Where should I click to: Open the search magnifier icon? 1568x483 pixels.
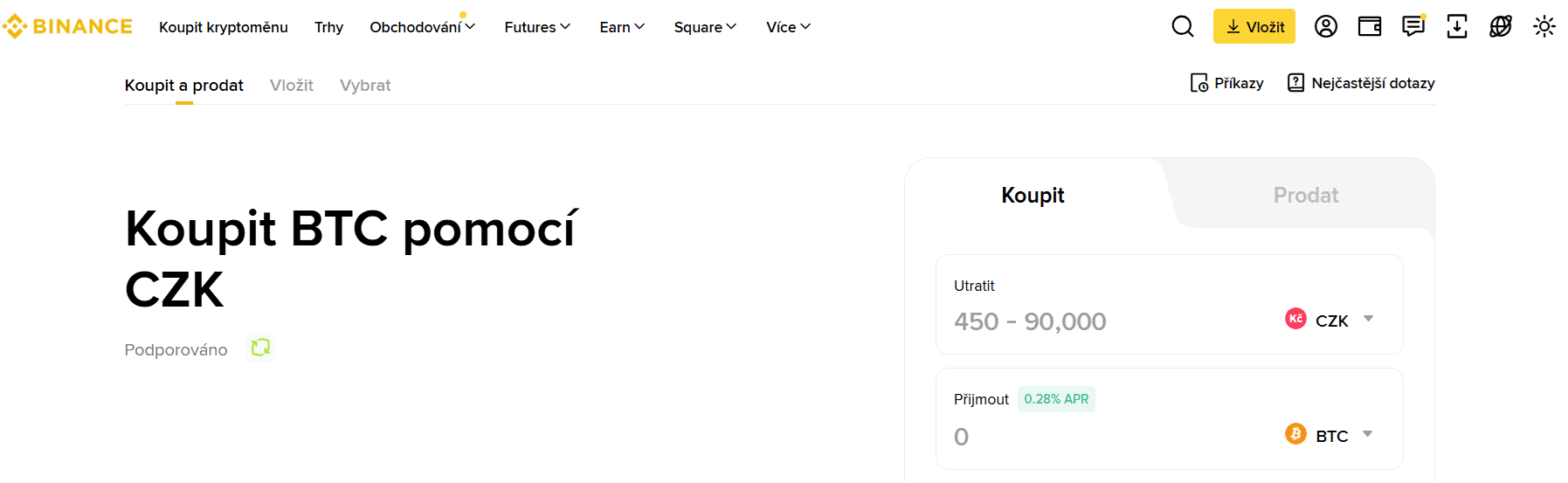(x=1182, y=27)
